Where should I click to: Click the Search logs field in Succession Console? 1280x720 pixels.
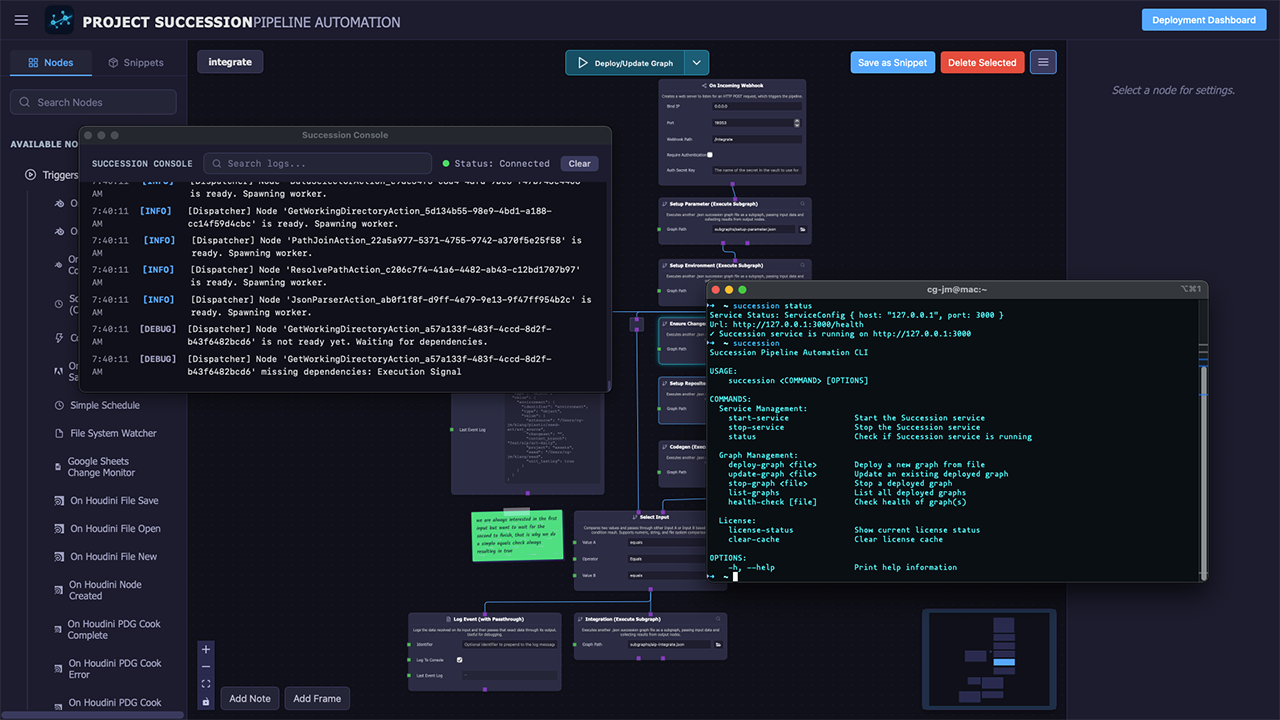pos(317,163)
